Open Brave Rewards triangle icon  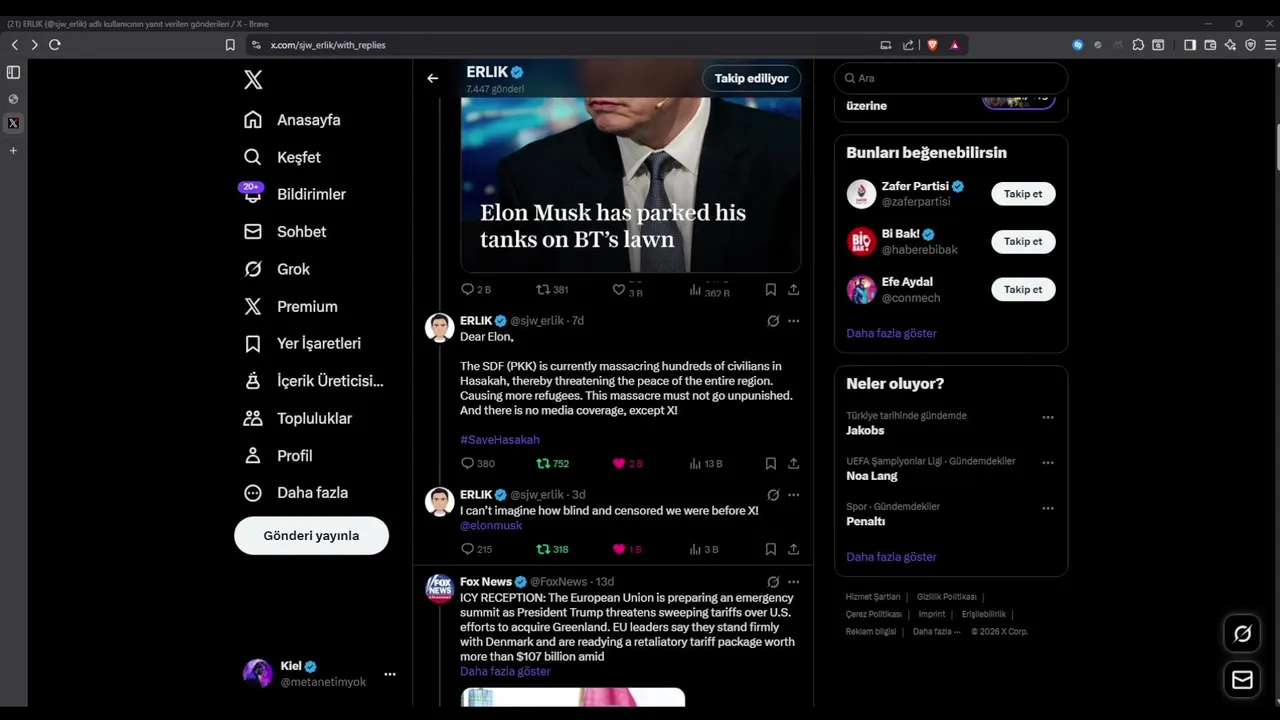955,45
